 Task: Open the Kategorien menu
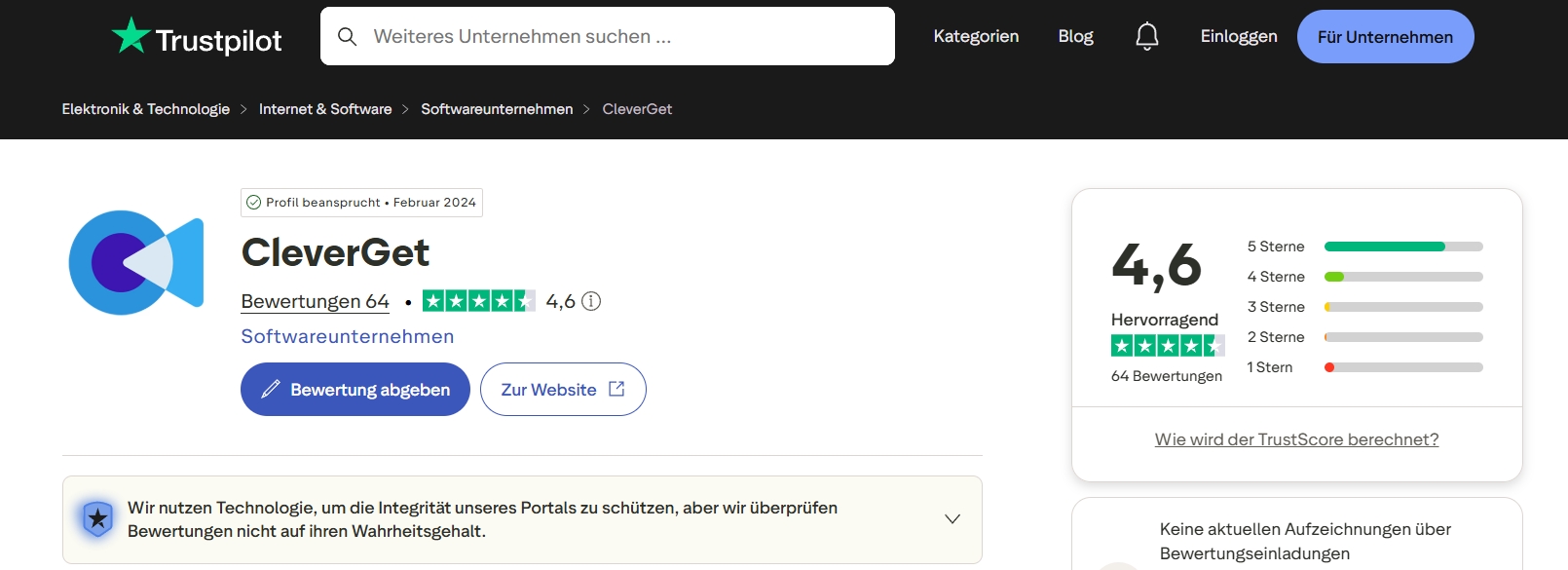point(976,36)
